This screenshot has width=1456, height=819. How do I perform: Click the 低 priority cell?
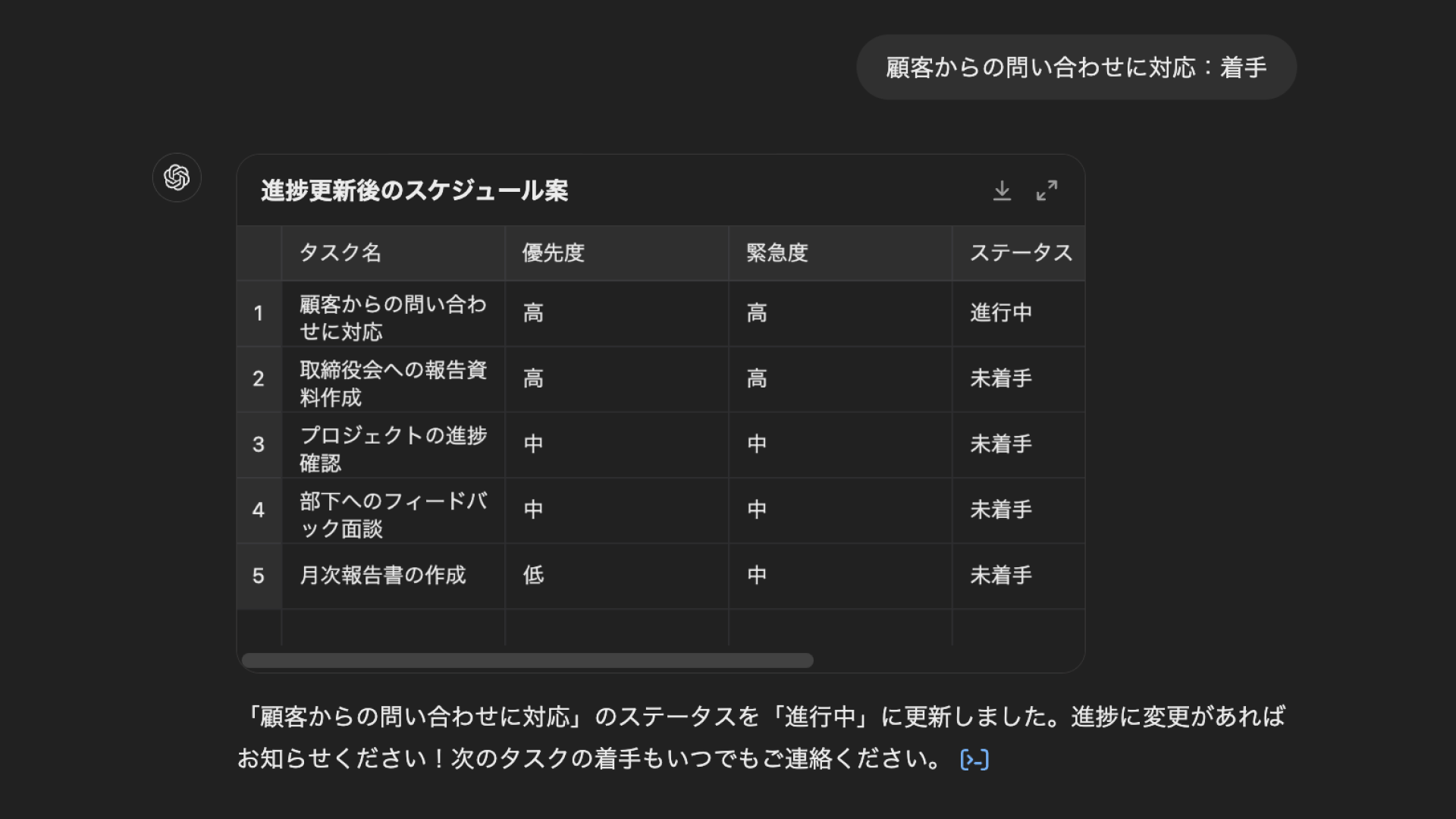pos(534,576)
